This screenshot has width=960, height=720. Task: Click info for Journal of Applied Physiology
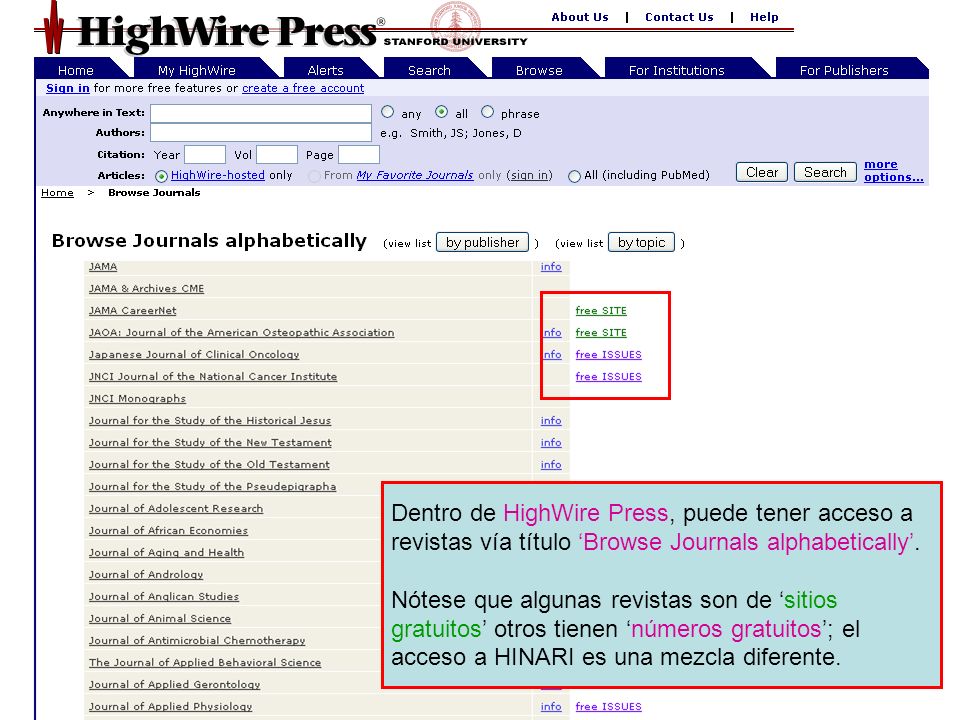pos(551,707)
